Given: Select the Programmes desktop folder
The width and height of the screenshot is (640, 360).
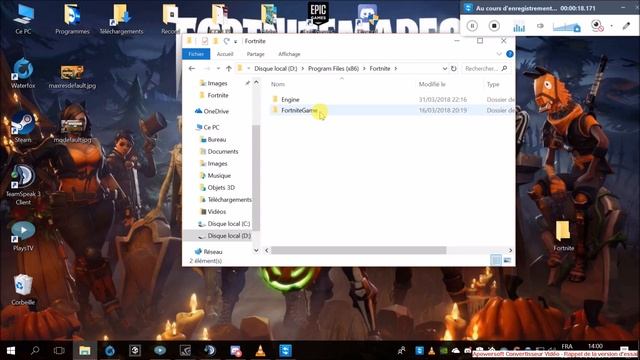Looking at the screenshot, I should click(x=72, y=20).
